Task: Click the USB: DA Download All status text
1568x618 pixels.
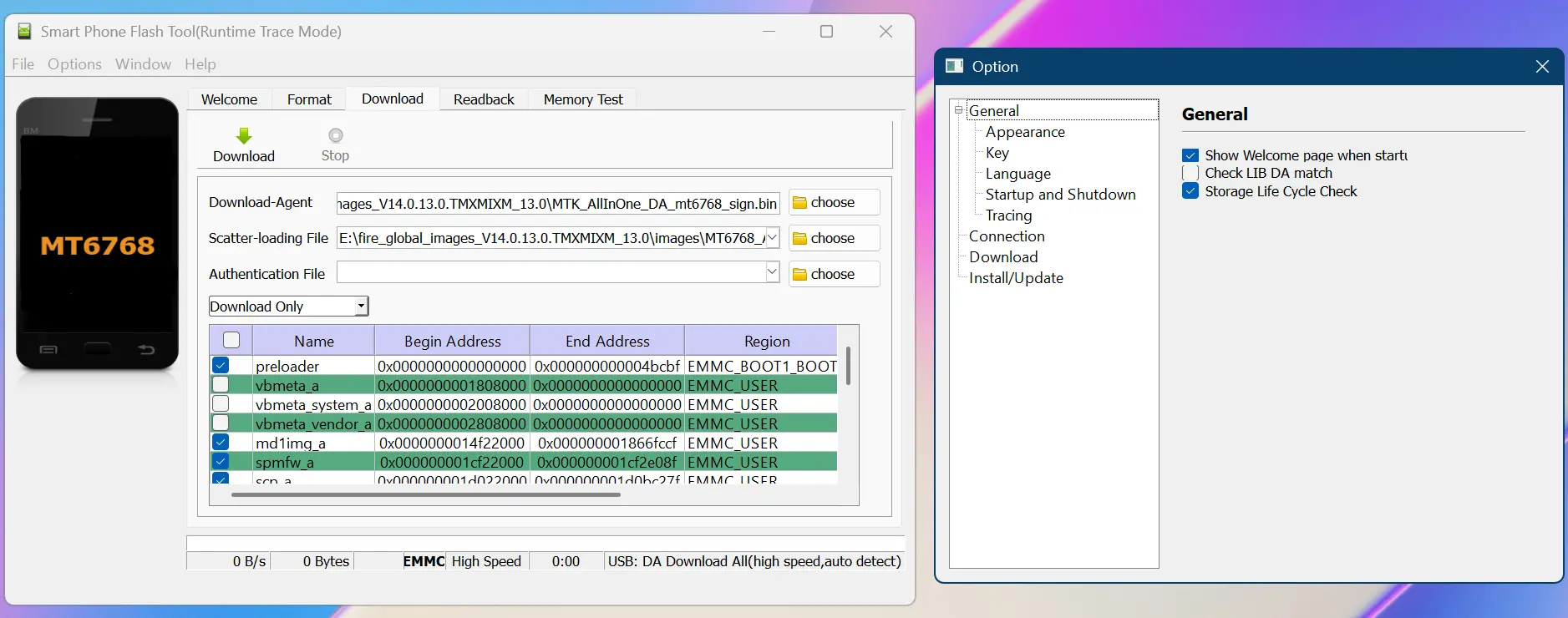Action: (754, 561)
